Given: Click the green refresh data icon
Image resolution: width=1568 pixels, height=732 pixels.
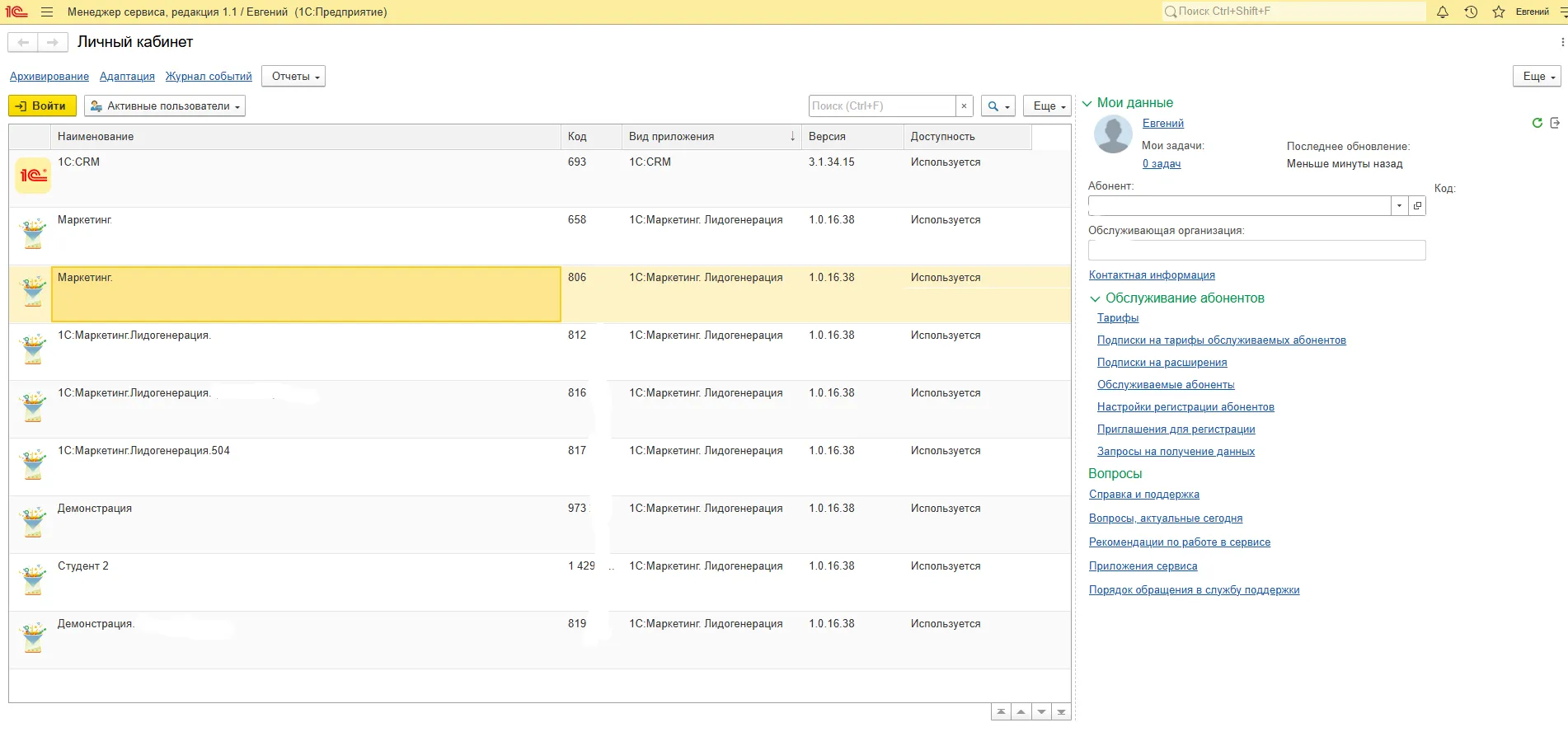Looking at the screenshot, I should click(x=1537, y=123).
